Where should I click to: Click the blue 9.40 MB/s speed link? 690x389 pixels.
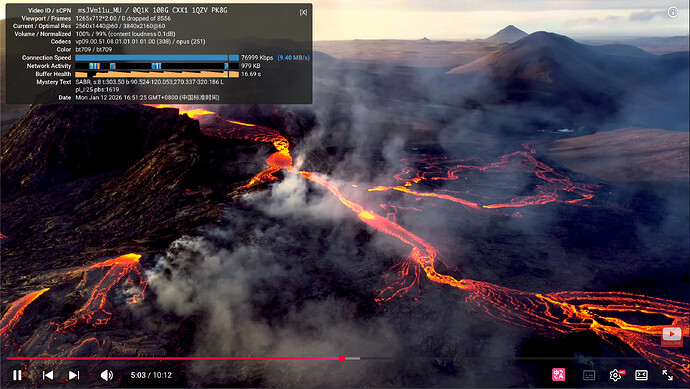pyautogui.click(x=294, y=58)
